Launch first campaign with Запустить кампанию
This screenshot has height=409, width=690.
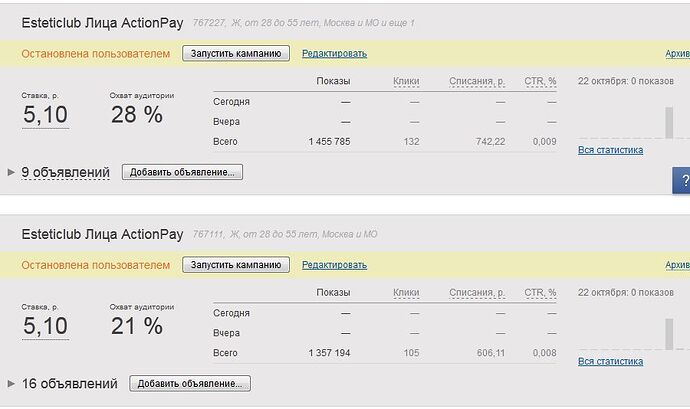[x=236, y=53]
